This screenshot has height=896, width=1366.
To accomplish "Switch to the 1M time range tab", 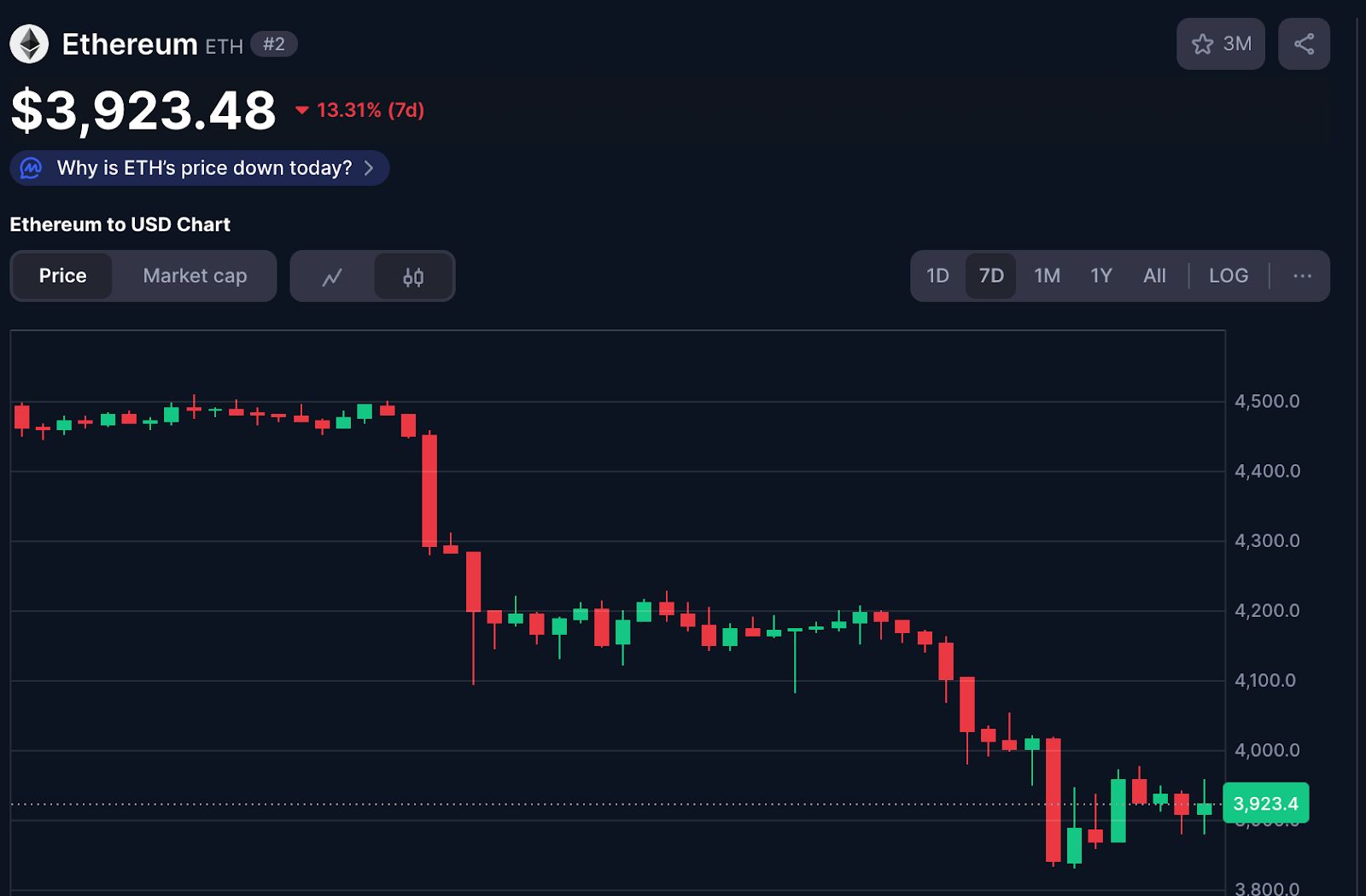I will [1047, 276].
